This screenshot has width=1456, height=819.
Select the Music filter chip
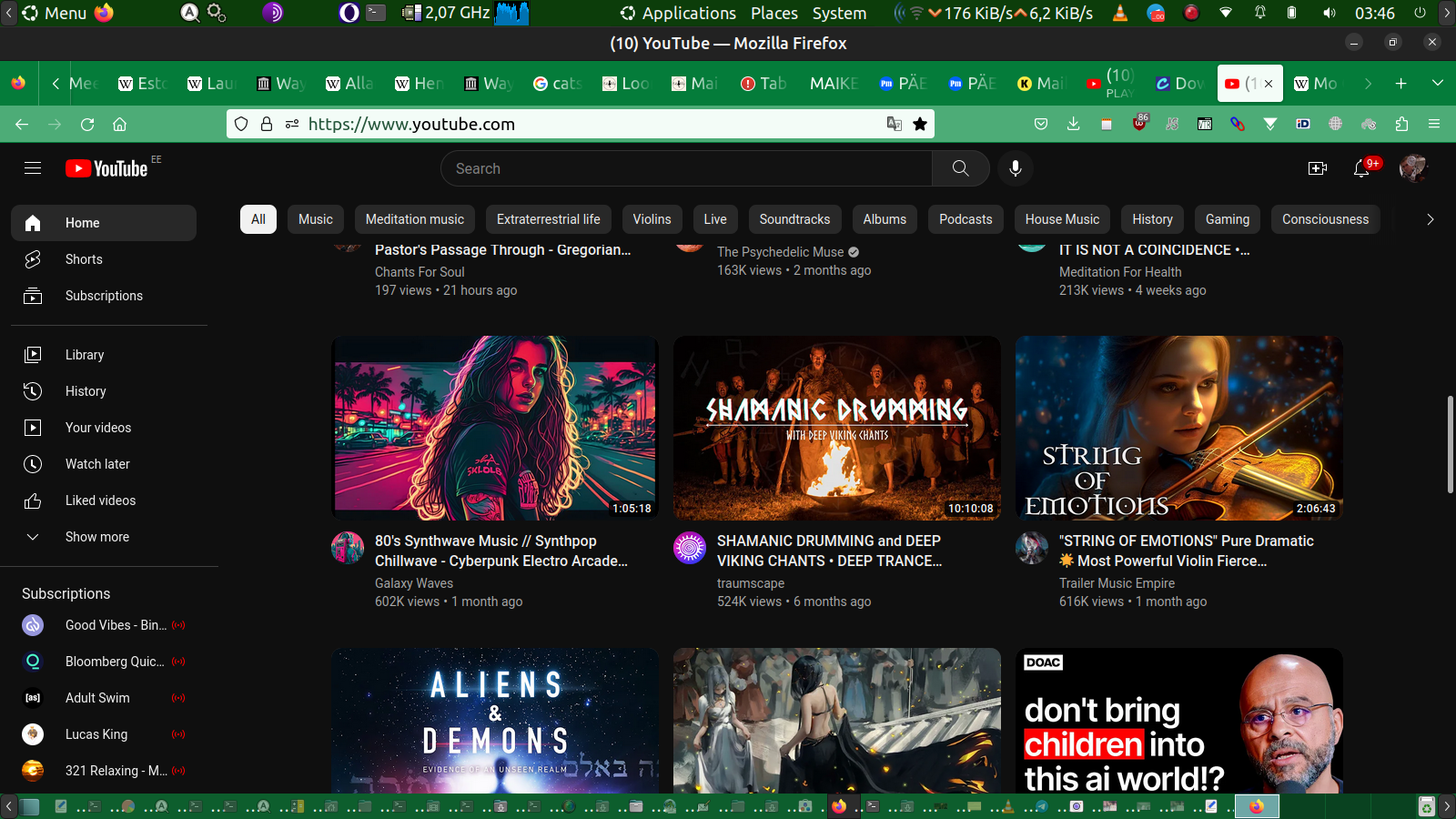pyautogui.click(x=315, y=219)
